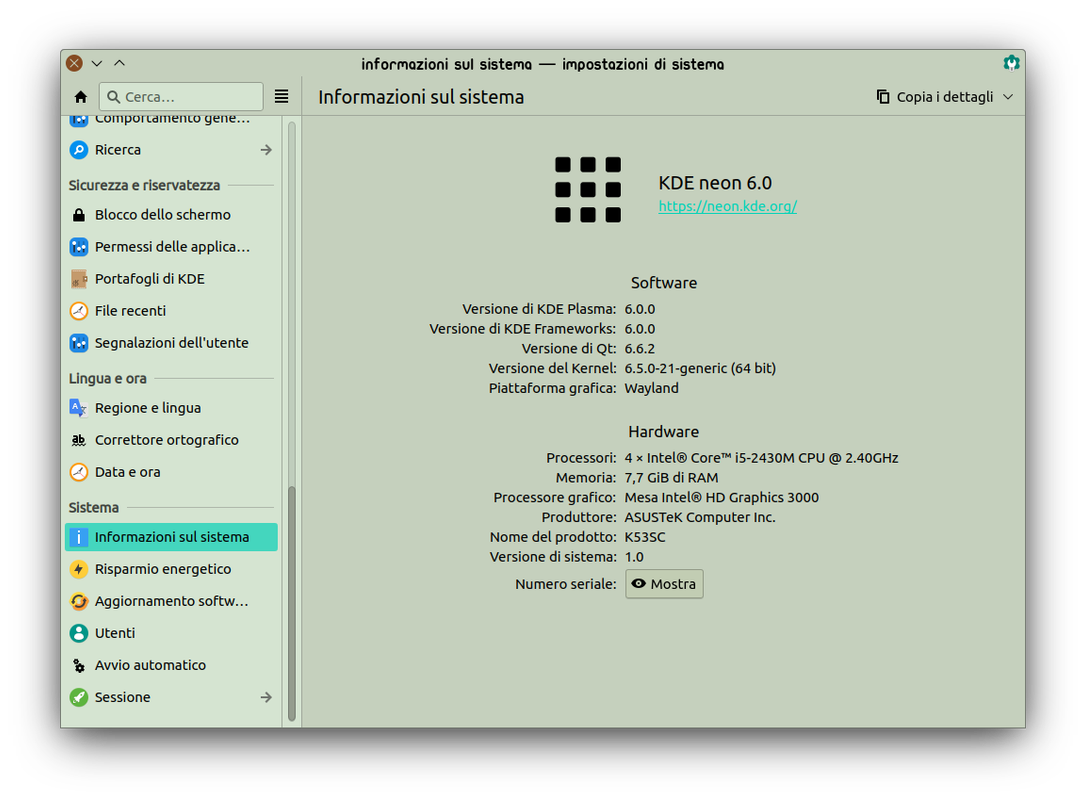1086x800 pixels.
Task: Open Blocco dello schermo lock icon
Action: (x=79, y=215)
